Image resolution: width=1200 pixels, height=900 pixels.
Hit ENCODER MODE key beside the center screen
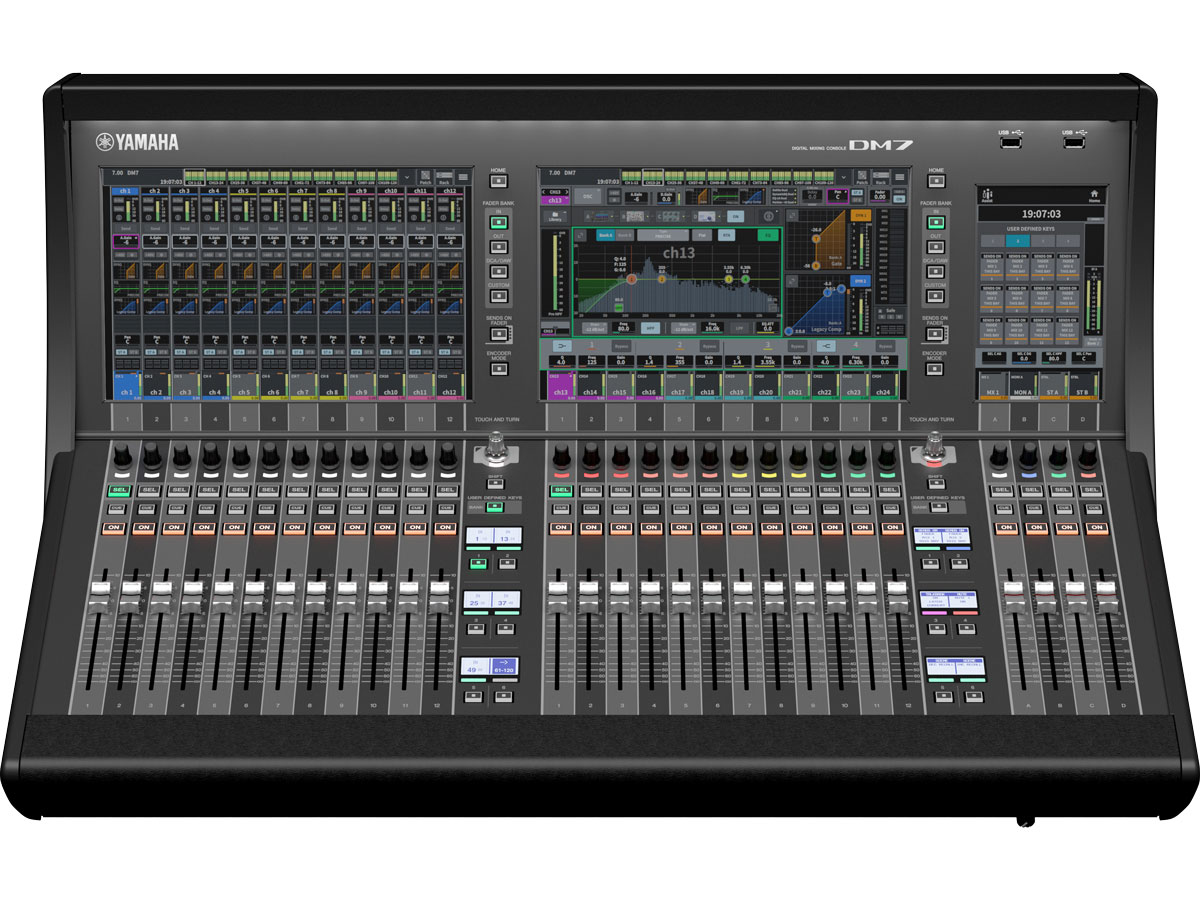(x=936, y=368)
